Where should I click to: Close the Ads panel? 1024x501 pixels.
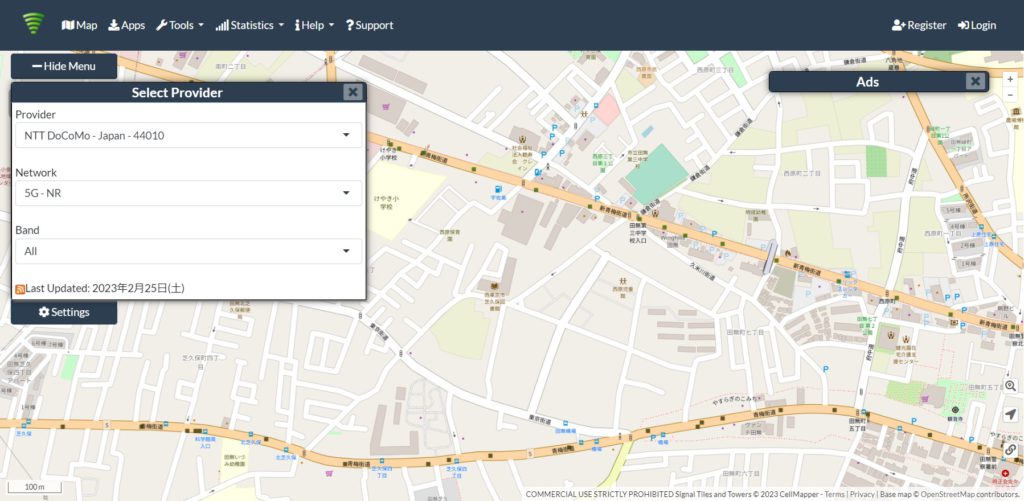(975, 82)
